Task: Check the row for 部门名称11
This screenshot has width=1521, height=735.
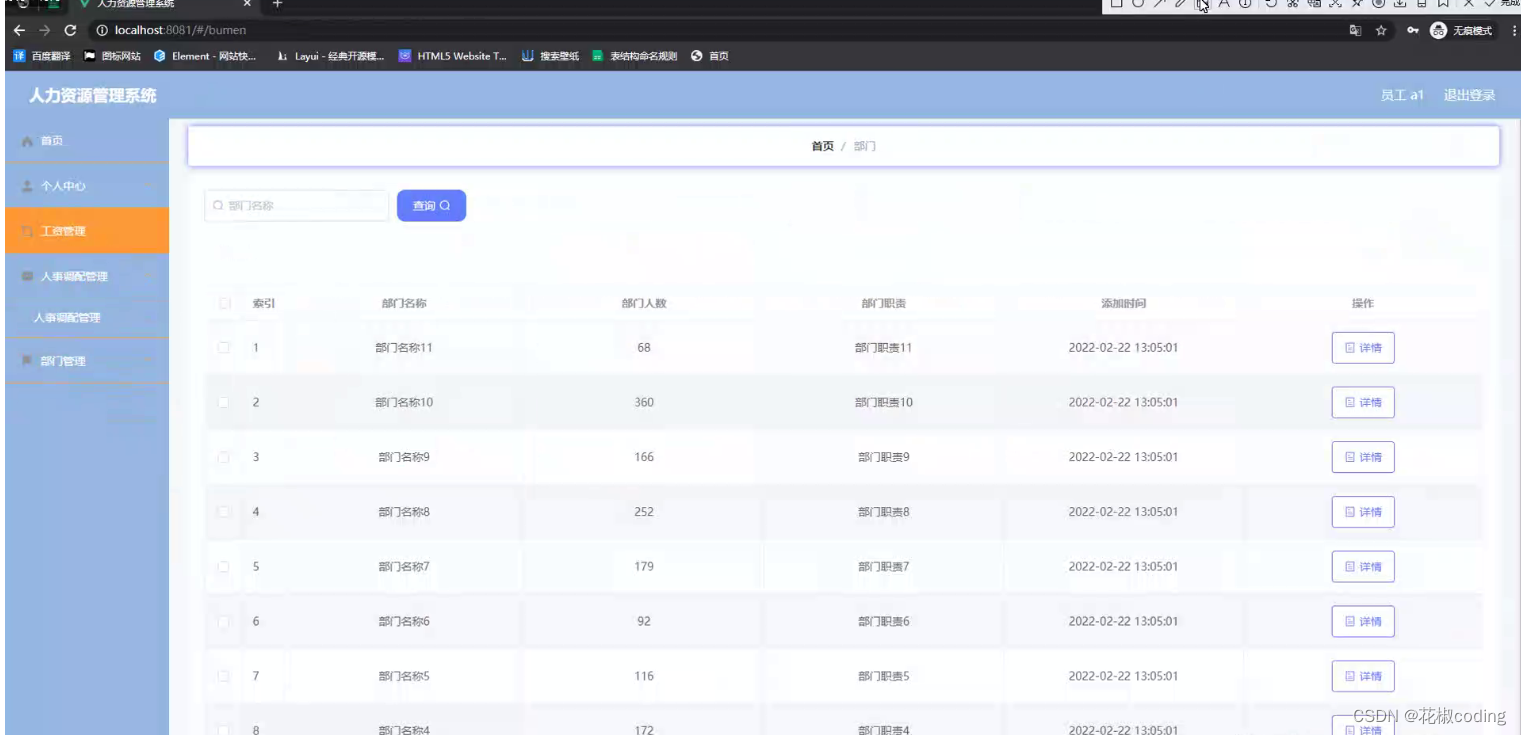Action: point(224,348)
